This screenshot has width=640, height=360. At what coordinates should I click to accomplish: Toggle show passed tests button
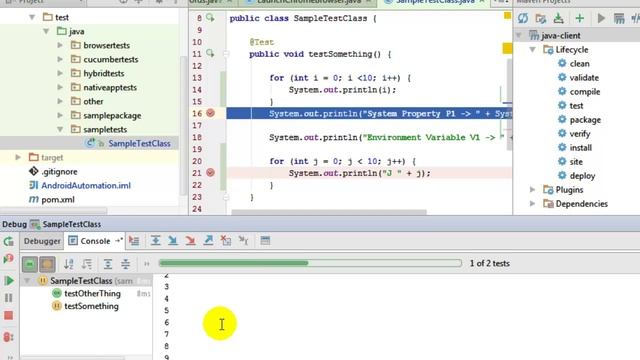[29, 264]
